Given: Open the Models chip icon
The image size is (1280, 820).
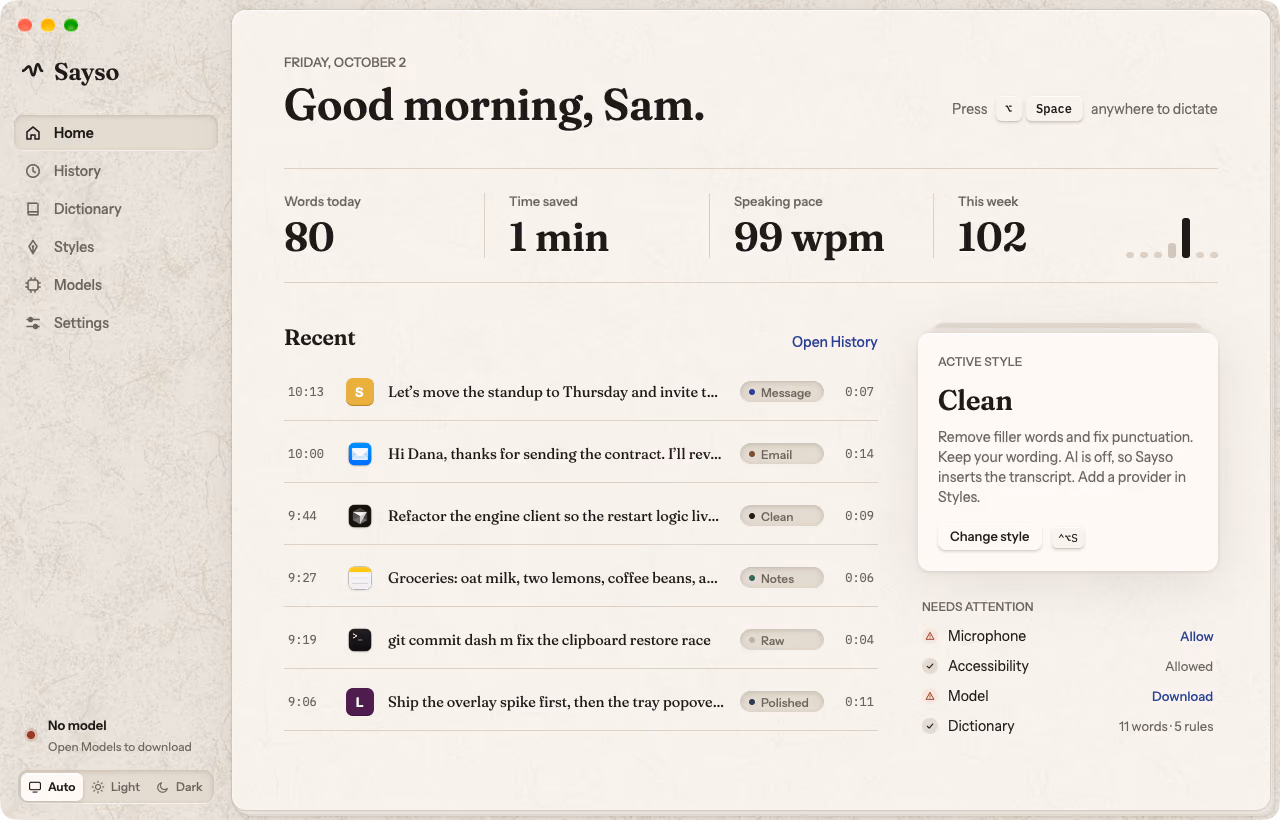Looking at the screenshot, I should click(x=33, y=285).
